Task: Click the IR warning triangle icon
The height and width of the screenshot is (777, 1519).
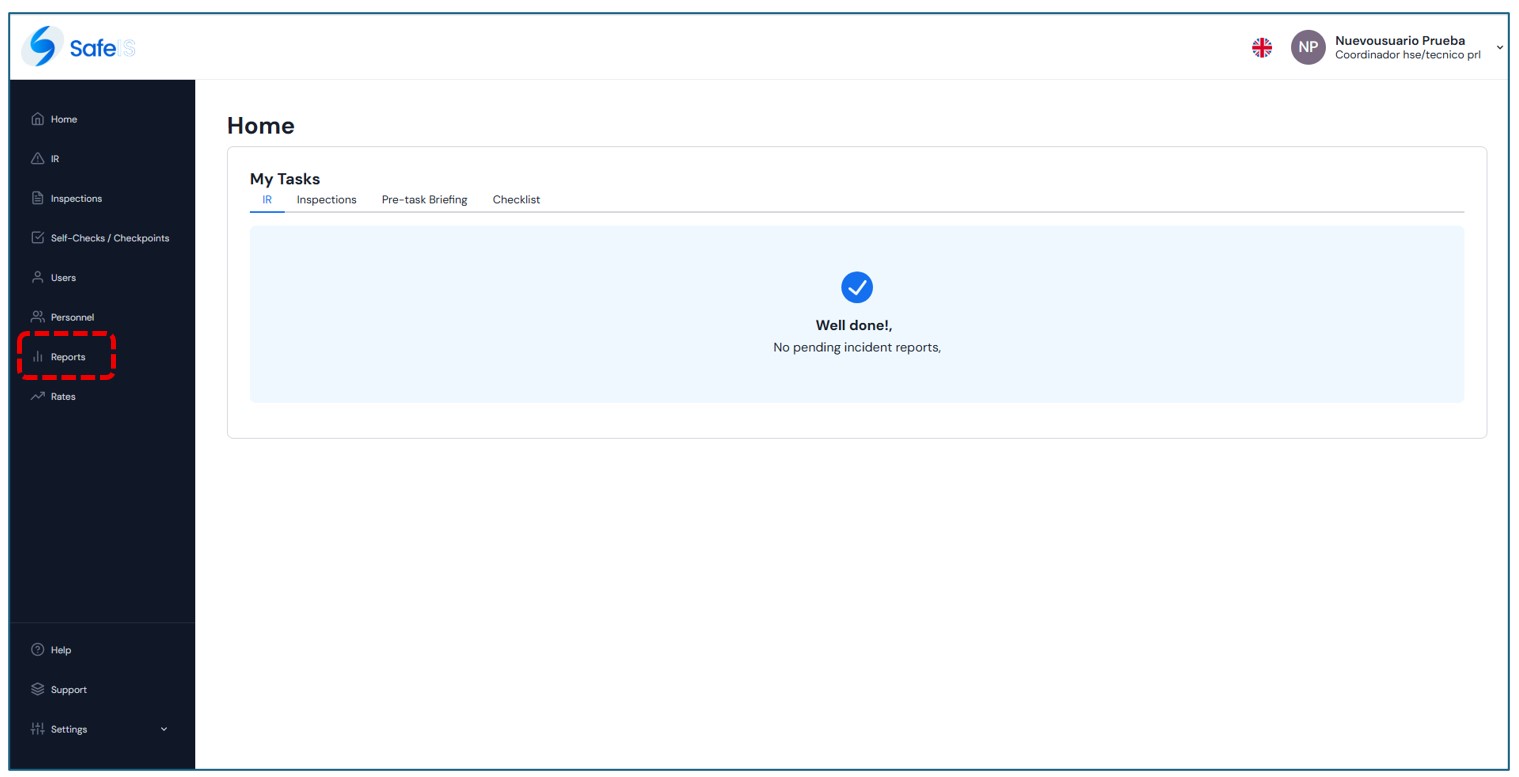Action: pos(38,159)
